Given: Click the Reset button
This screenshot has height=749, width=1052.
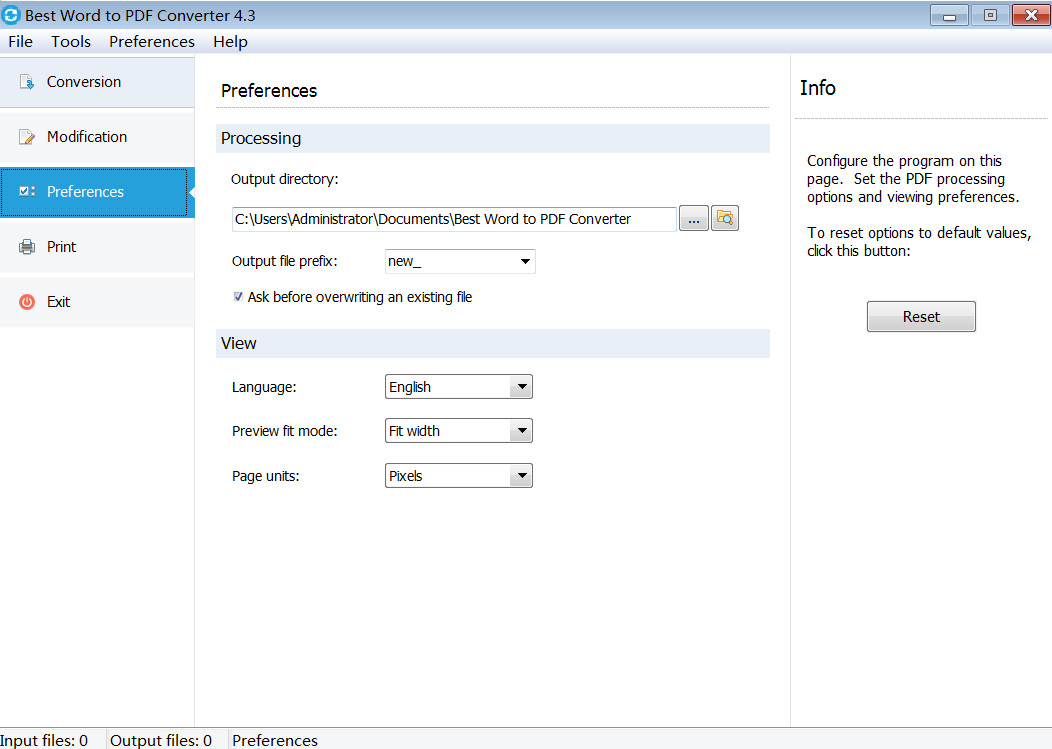Looking at the screenshot, I should [x=921, y=316].
